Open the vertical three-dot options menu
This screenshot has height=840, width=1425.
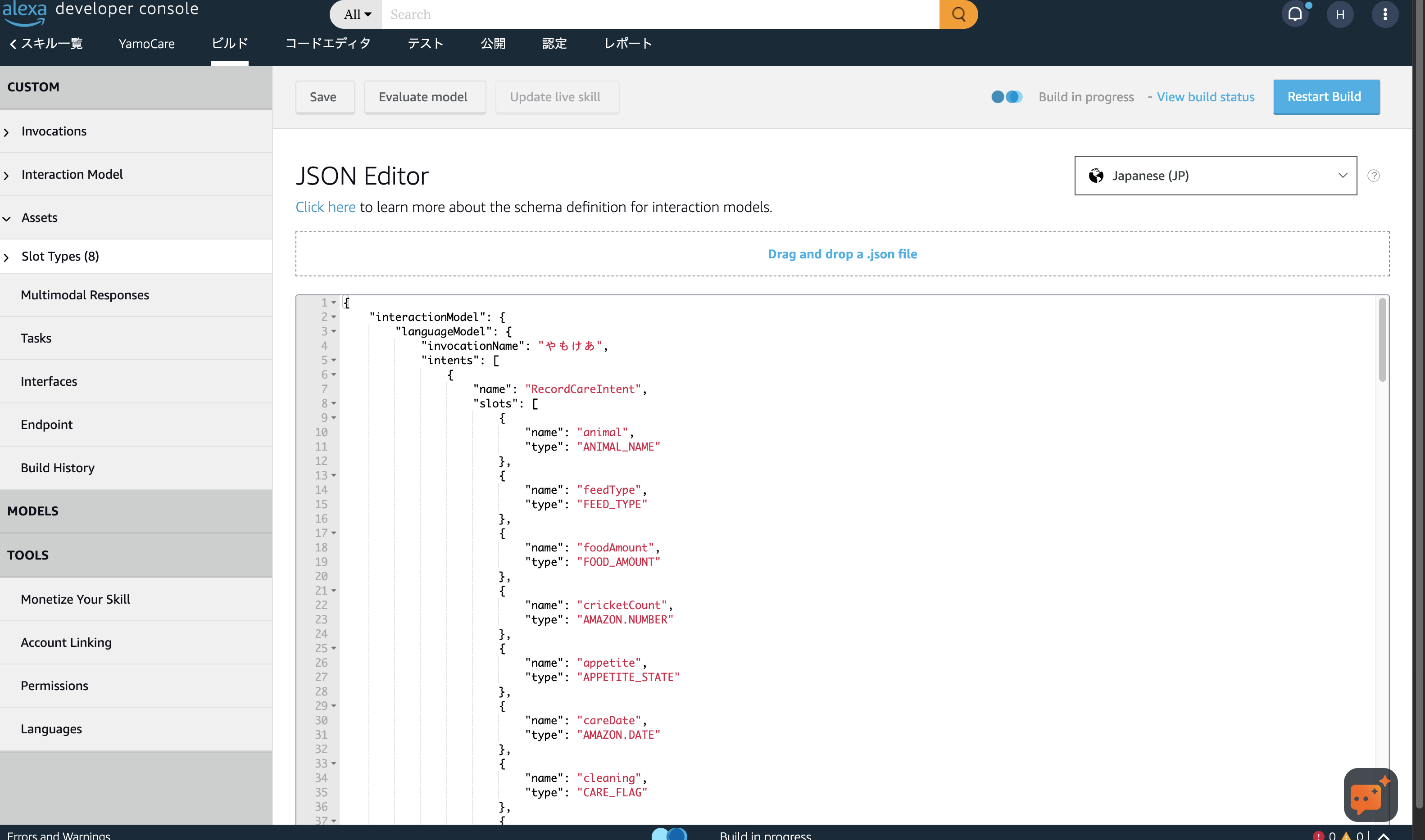[x=1385, y=14]
